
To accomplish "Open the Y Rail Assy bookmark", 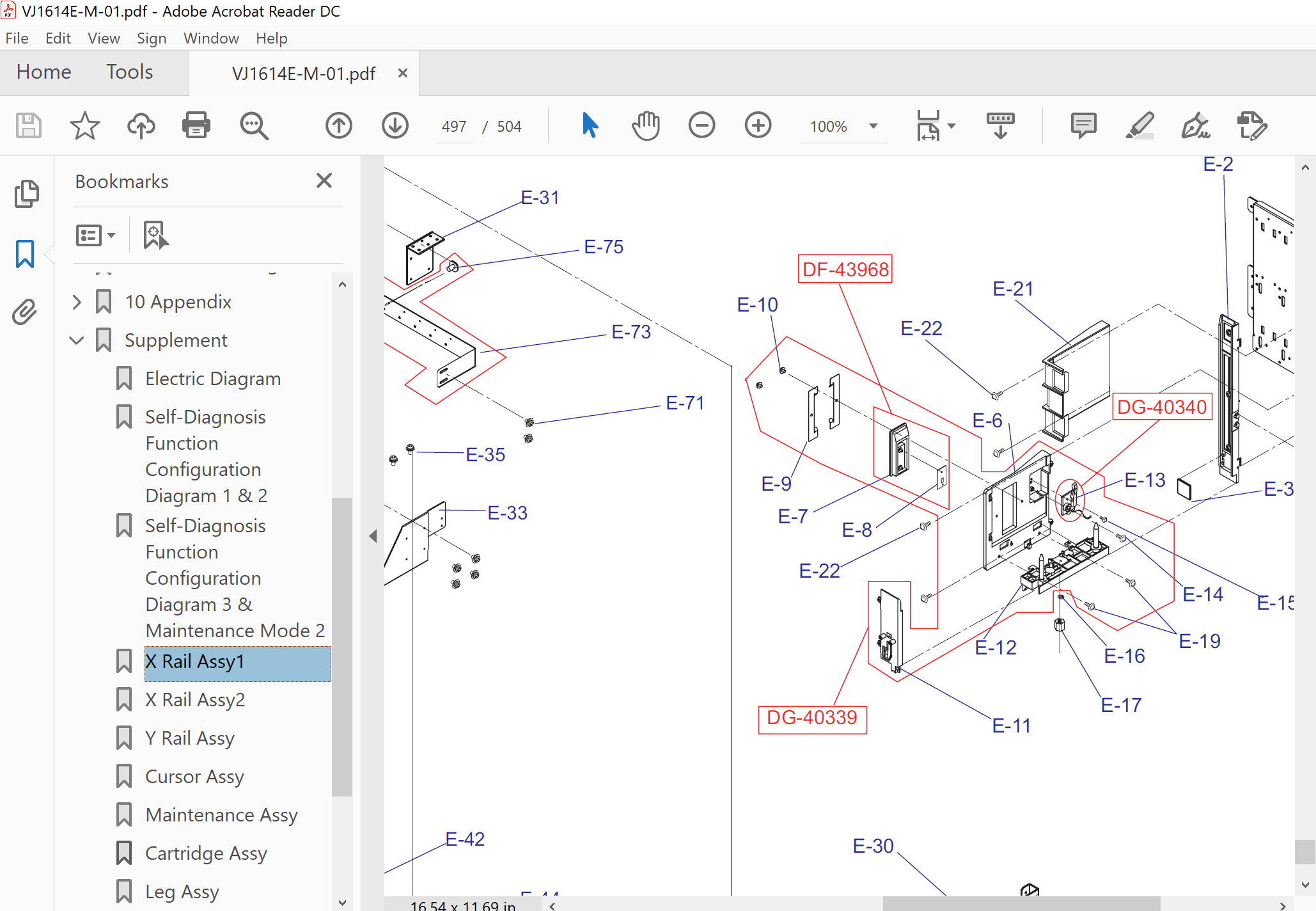I will [x=190, y=738].
